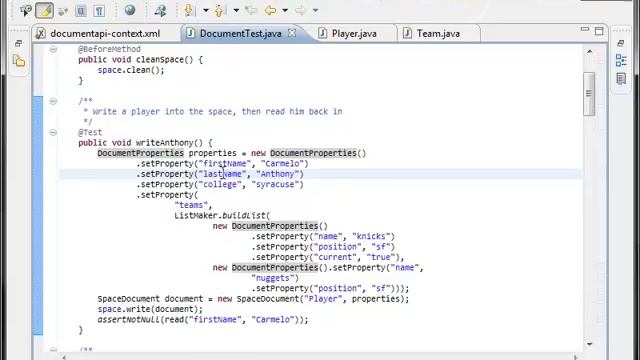Click the "nuggets" string literal
640x360 pixels.
(x=273, y=278)
